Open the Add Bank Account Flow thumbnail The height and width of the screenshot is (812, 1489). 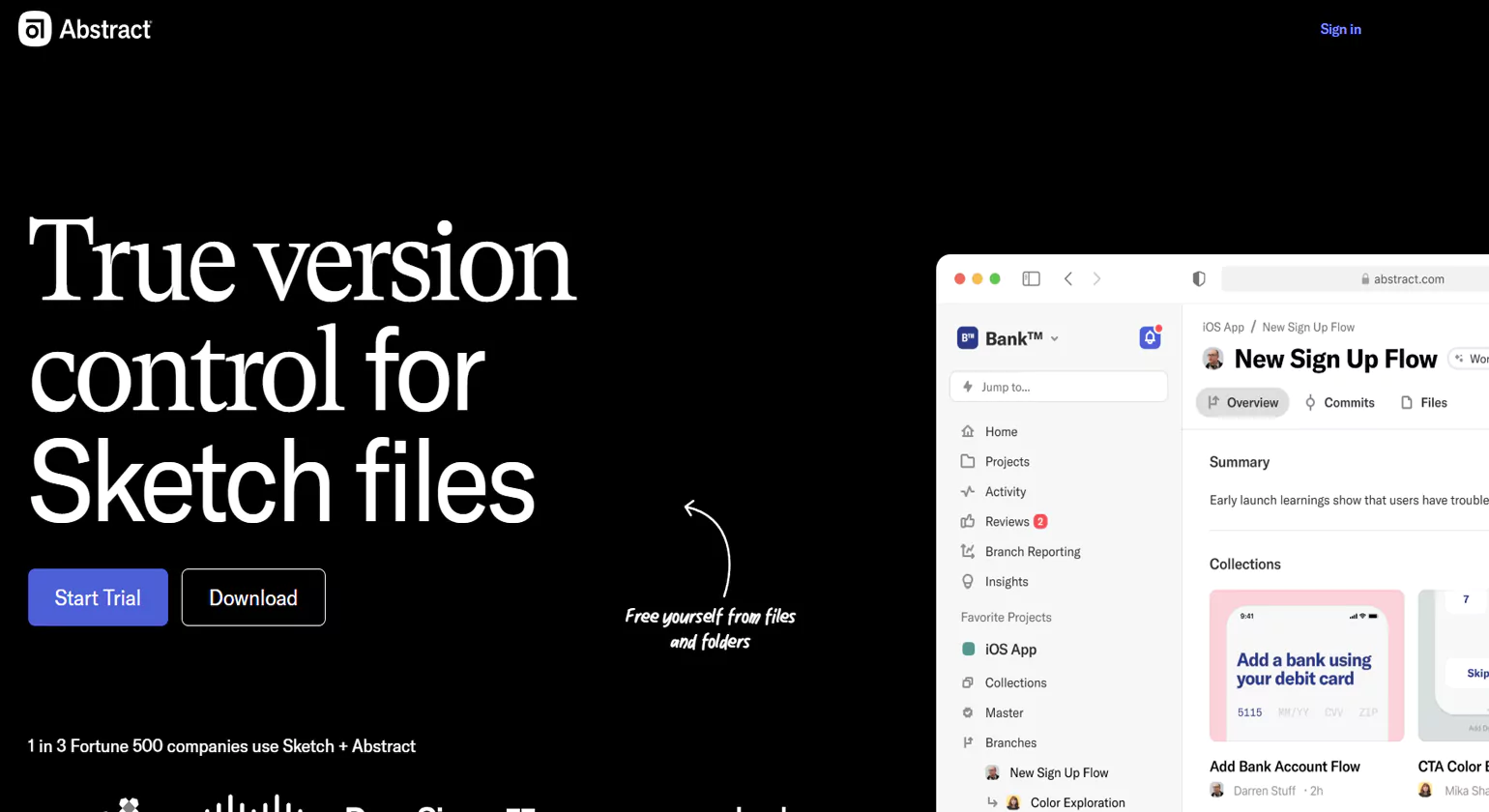coord(1306,666)
